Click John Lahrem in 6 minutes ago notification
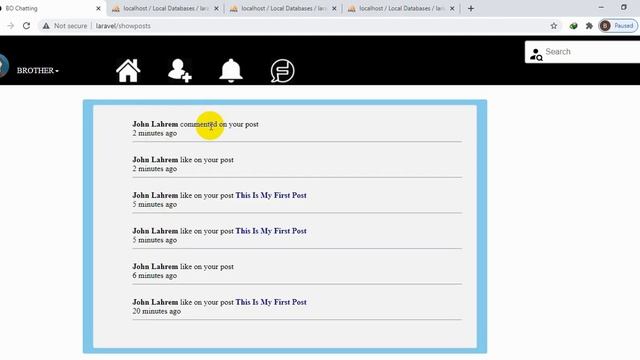 coord(155,267)
